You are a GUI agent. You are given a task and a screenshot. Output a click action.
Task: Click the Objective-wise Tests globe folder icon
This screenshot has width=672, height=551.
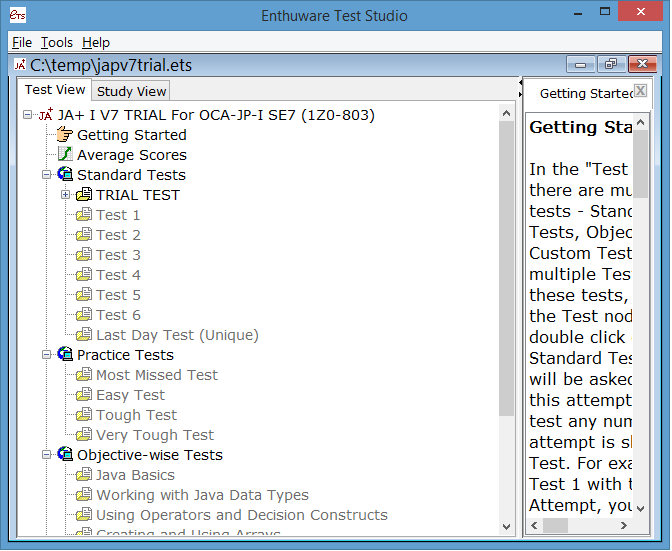[65, 455]
